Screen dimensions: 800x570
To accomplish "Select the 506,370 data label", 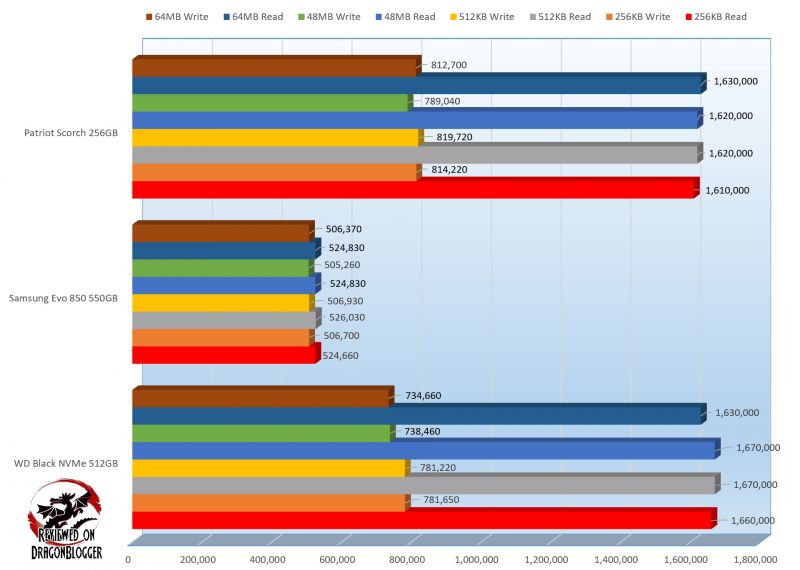I will 343,229.
